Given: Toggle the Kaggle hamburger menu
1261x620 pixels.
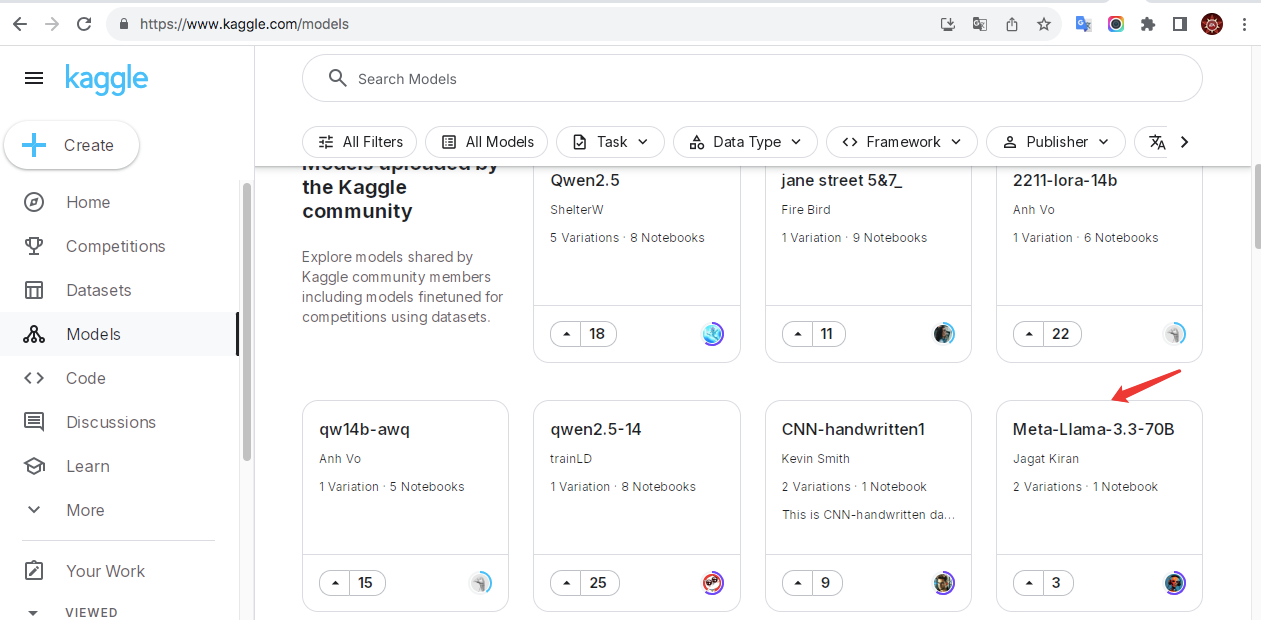Looking at the screenshot, I should tap(34, 78).
